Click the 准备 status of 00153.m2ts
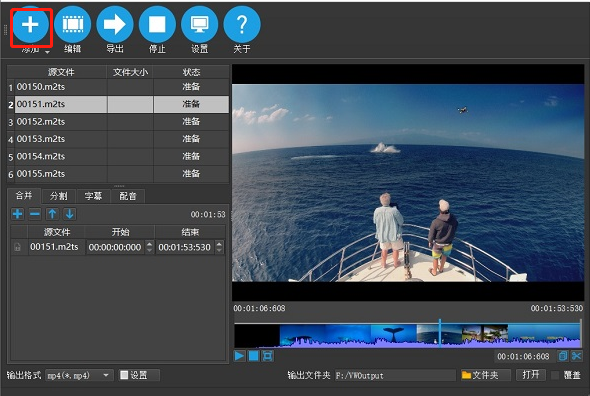Screen dimensions: 590x396 [x=191, y=139]
